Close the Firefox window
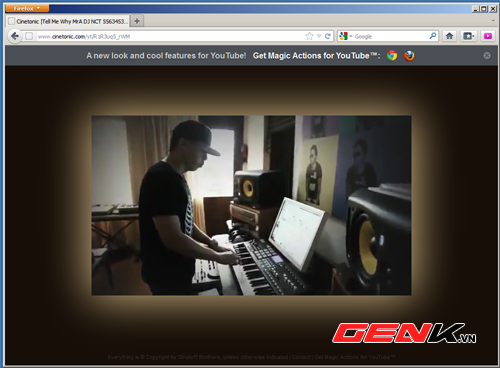500x368 pixels. [x=493, y=9]
